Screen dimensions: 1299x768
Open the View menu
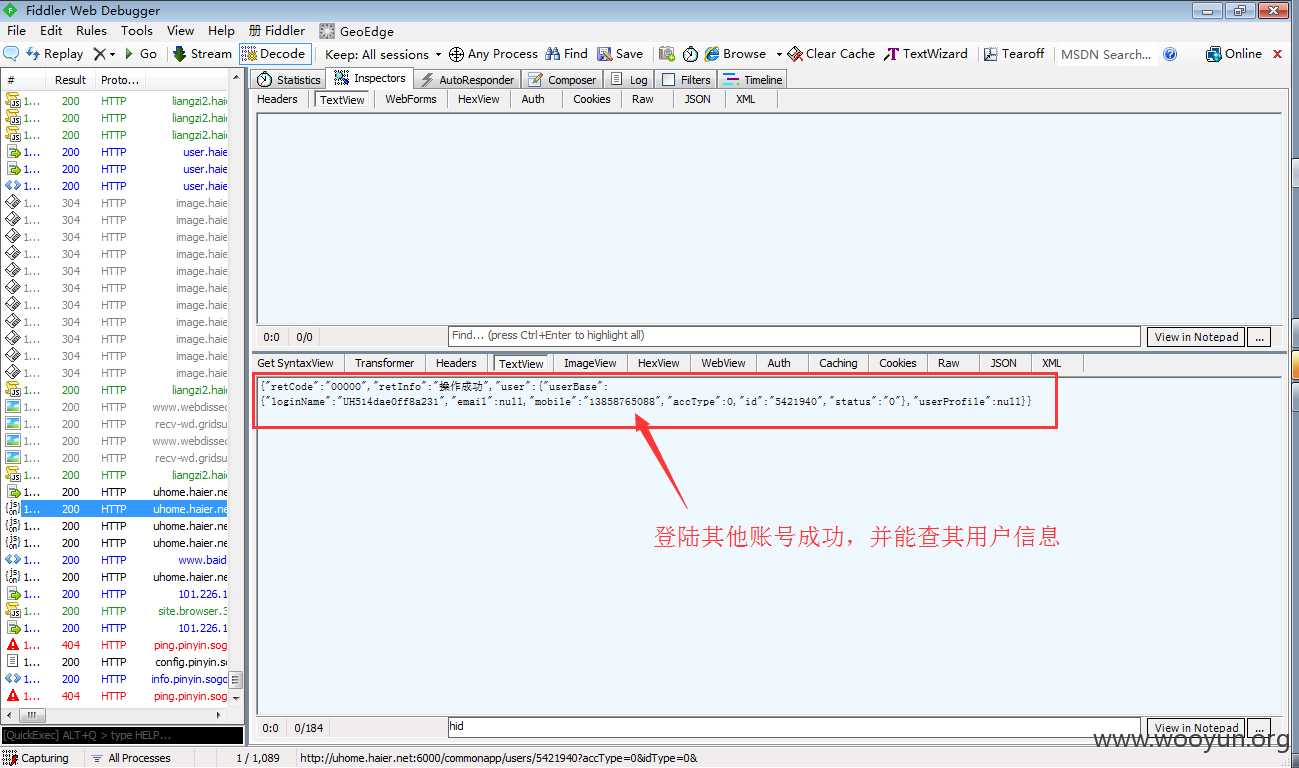(180, 31)
